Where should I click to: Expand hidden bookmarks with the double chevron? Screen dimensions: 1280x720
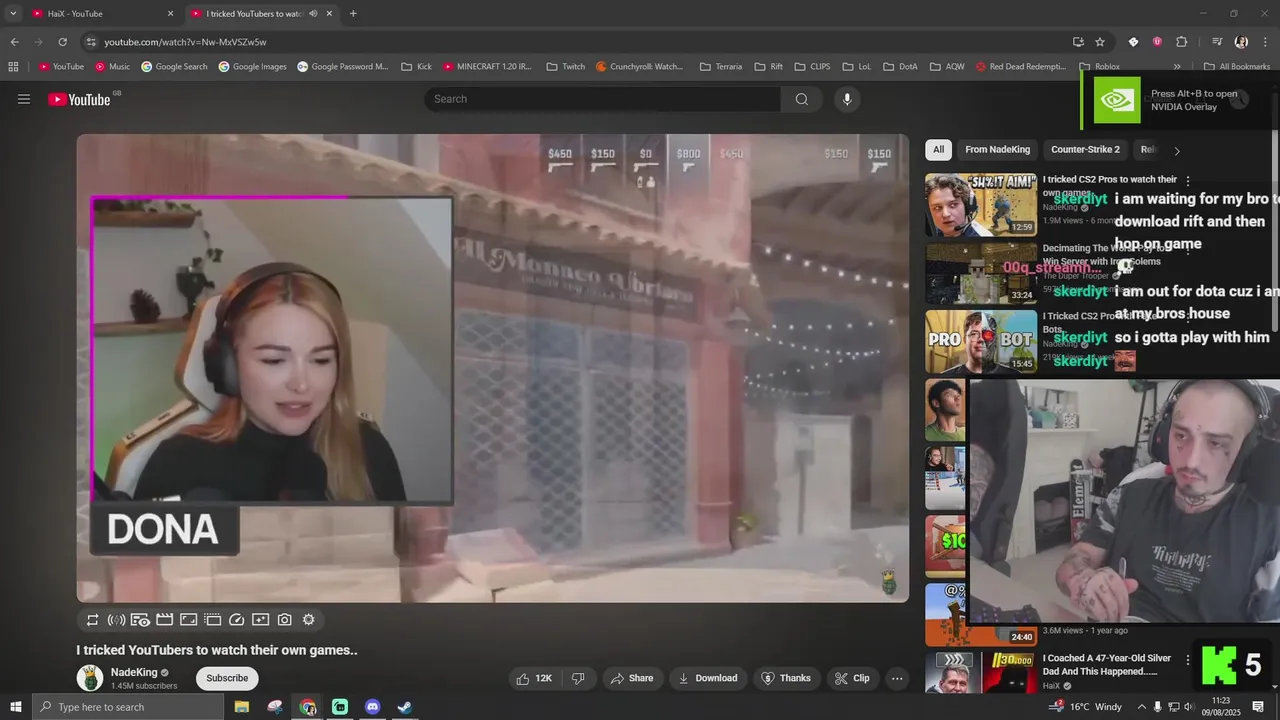[x=1177, y=67]
